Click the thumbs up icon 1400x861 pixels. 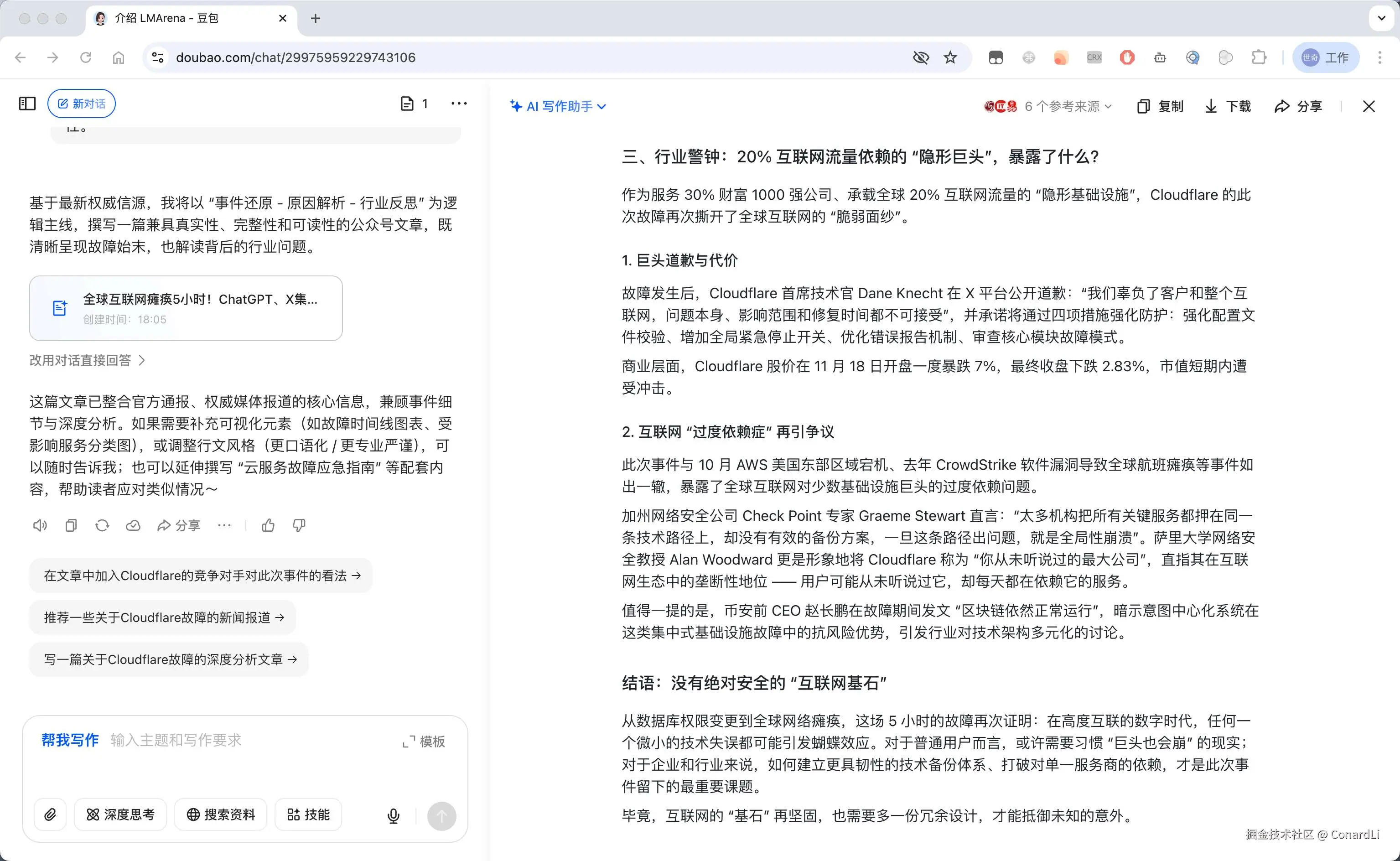coord(268,526)
